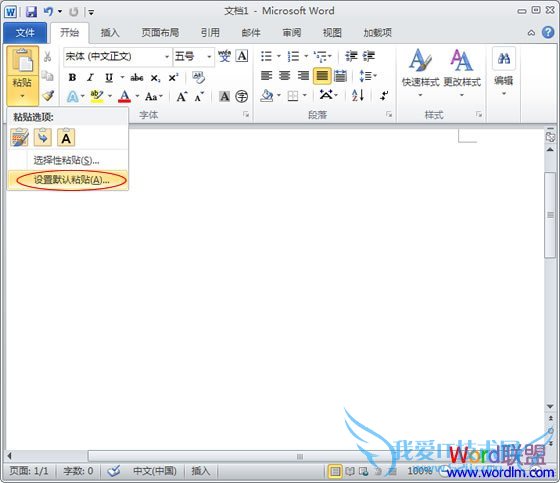
Task: Center align text
Action: (x=285, y=75)
